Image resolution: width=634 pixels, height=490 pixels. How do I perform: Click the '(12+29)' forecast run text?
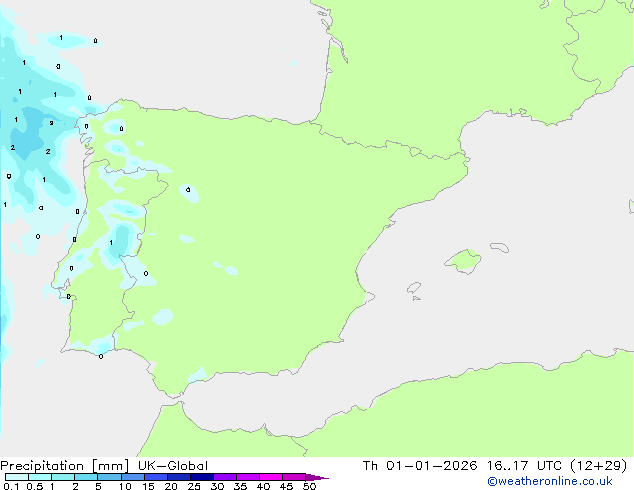[598, 466]
